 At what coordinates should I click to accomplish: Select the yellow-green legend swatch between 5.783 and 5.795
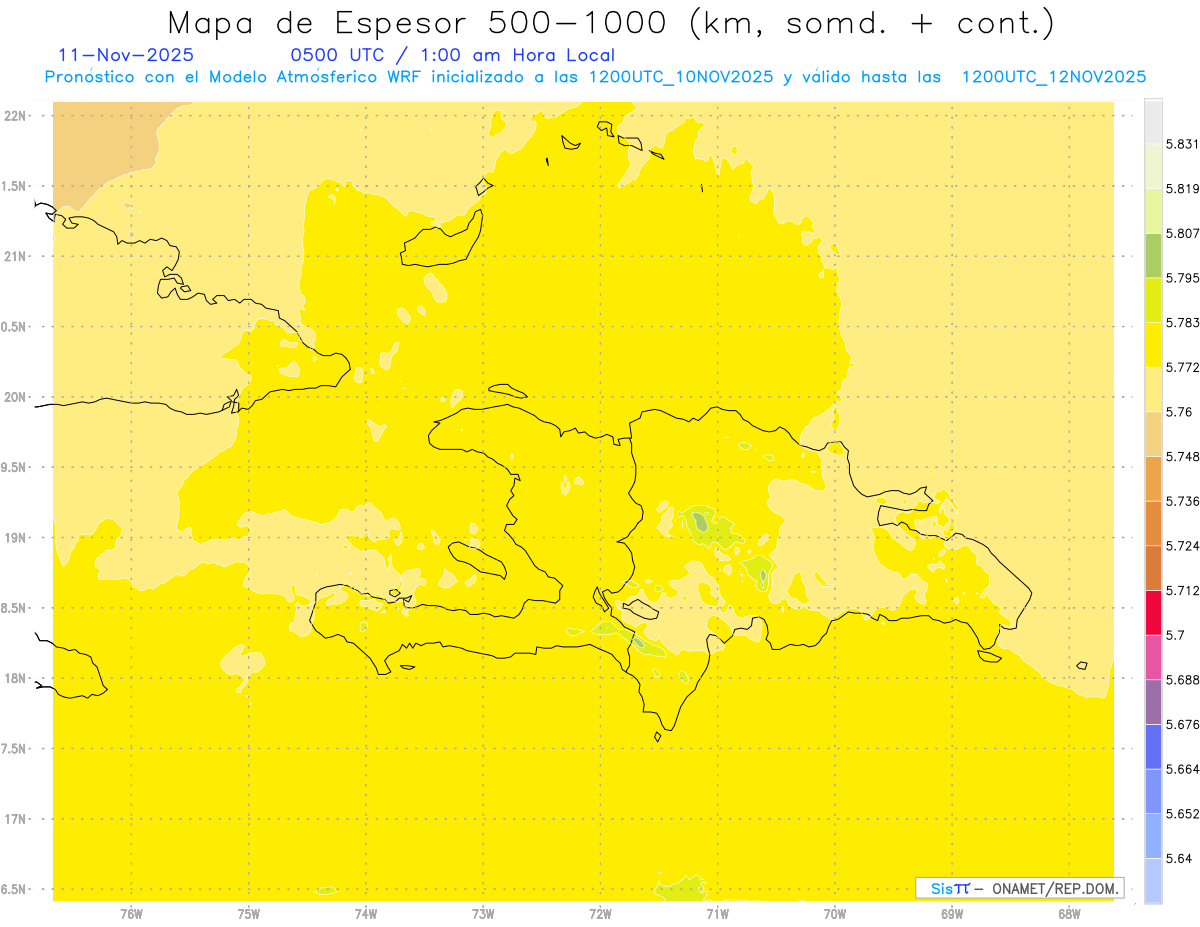click(x=1153, y=300)
